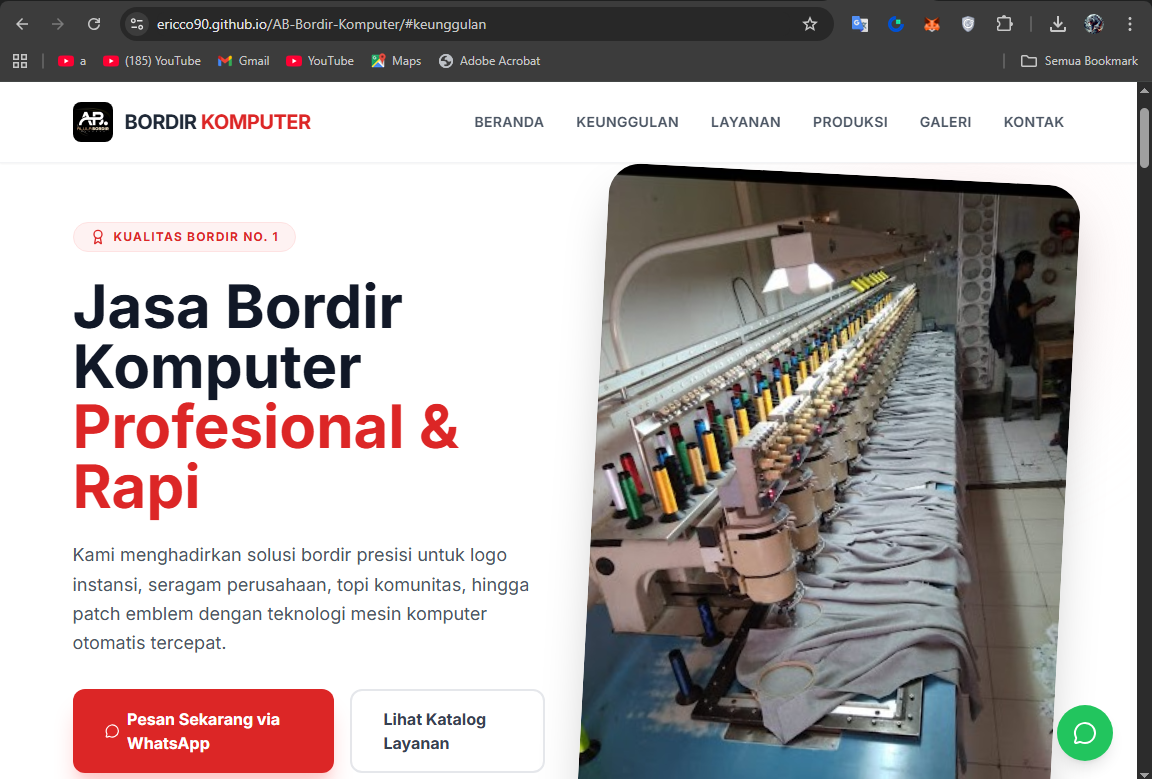1152x779 pixels.
Task: Open the KONTAK navigation item
Action: (x=1034, y=121)
